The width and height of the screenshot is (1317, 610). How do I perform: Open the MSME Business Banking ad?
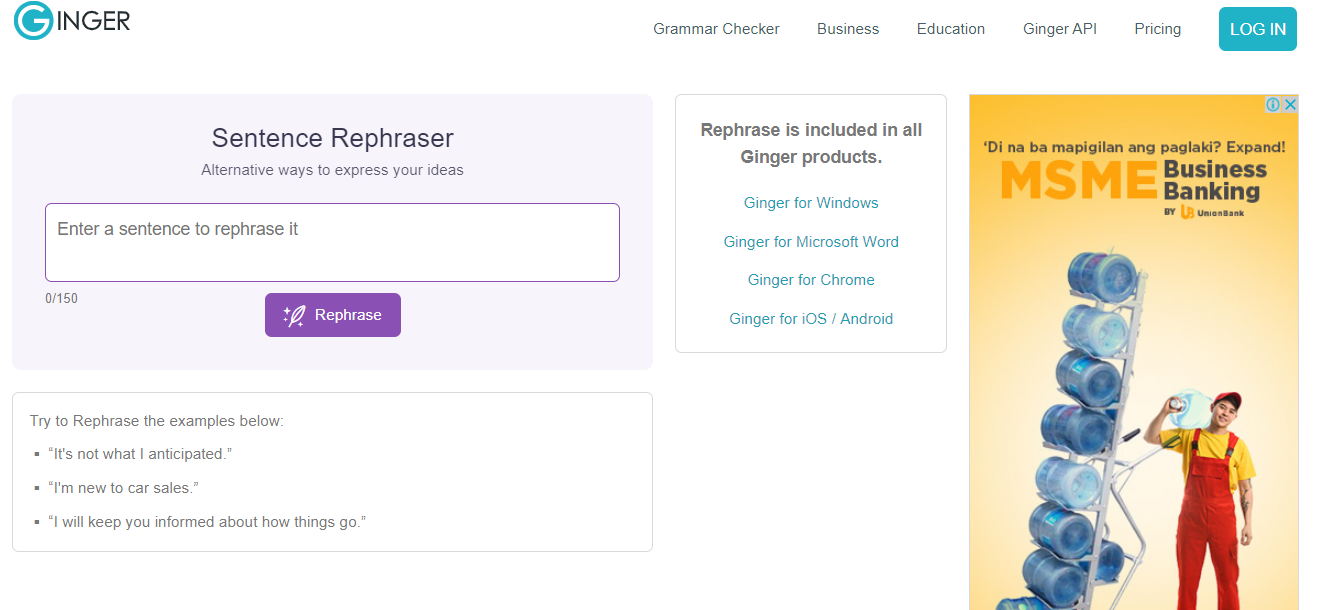[1134, 352]
